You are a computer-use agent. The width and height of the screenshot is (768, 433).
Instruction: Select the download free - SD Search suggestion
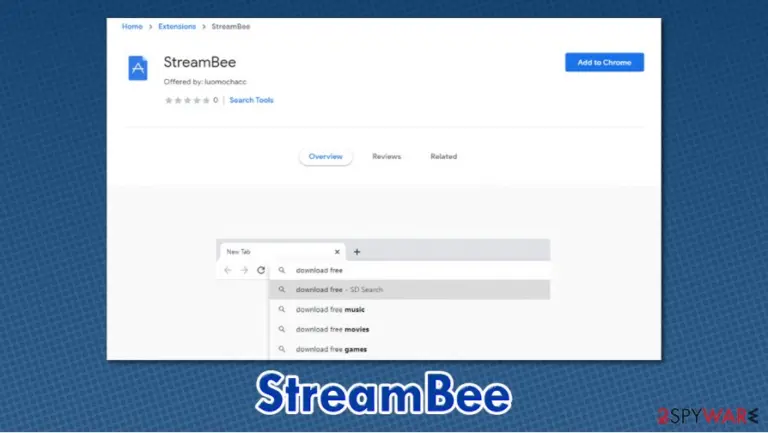tap(409, 289)
